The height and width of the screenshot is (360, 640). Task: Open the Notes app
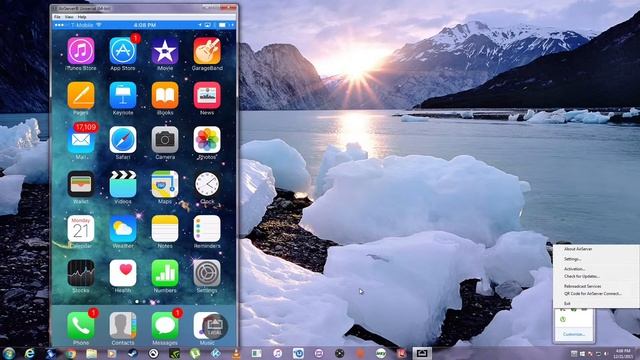[165, 229]
